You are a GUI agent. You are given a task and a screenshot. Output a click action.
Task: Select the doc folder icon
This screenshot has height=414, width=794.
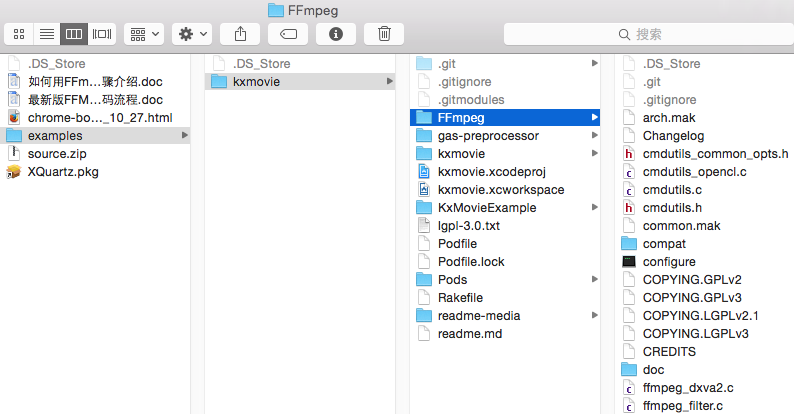point(629,369)
